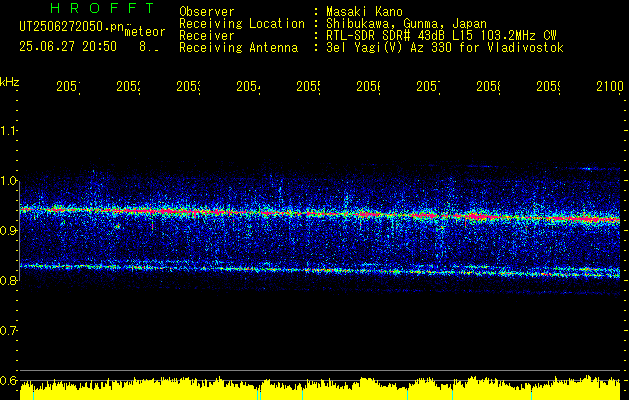The height and width of the screenshot is (400, 629).
Task: Click the 0.9 kHz axis value
Action: (x=8, y=231)
